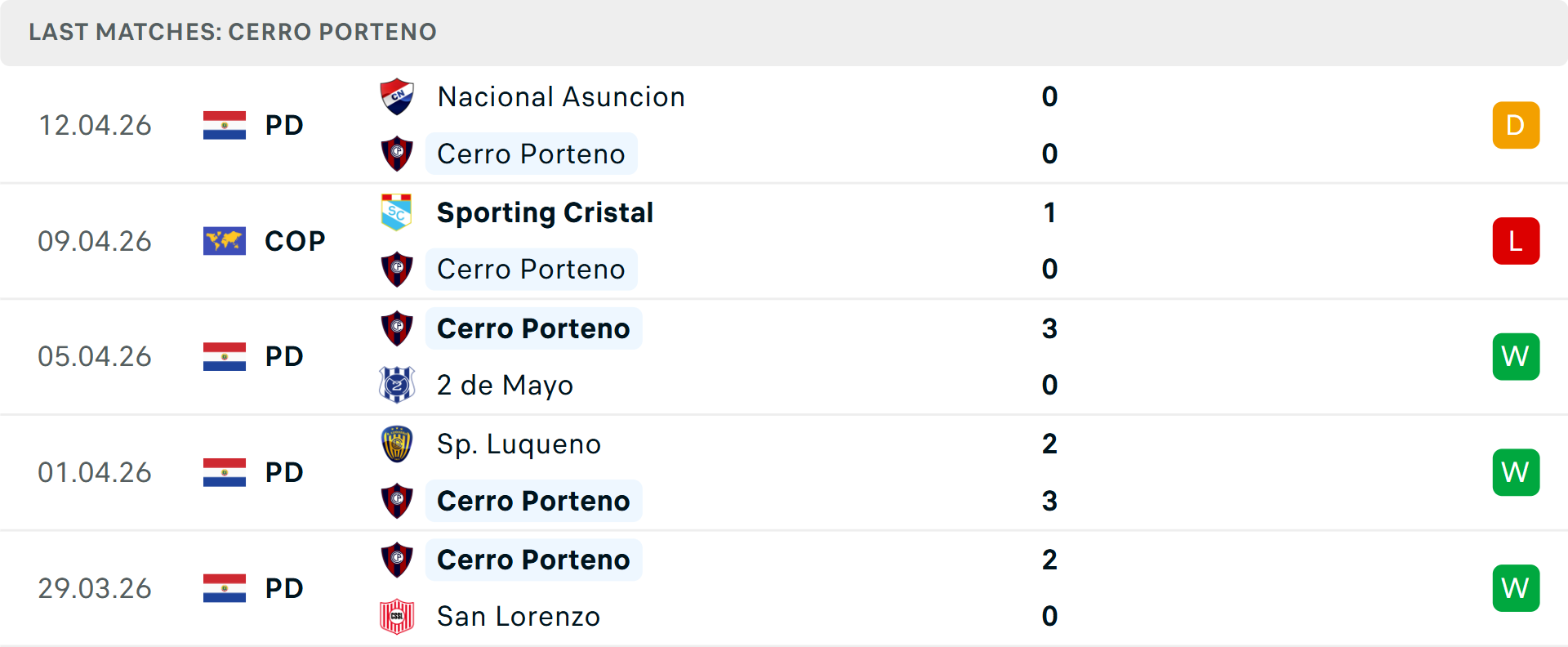
Task: Select the 2 de Mayo team name
Action: coord(505,385)
